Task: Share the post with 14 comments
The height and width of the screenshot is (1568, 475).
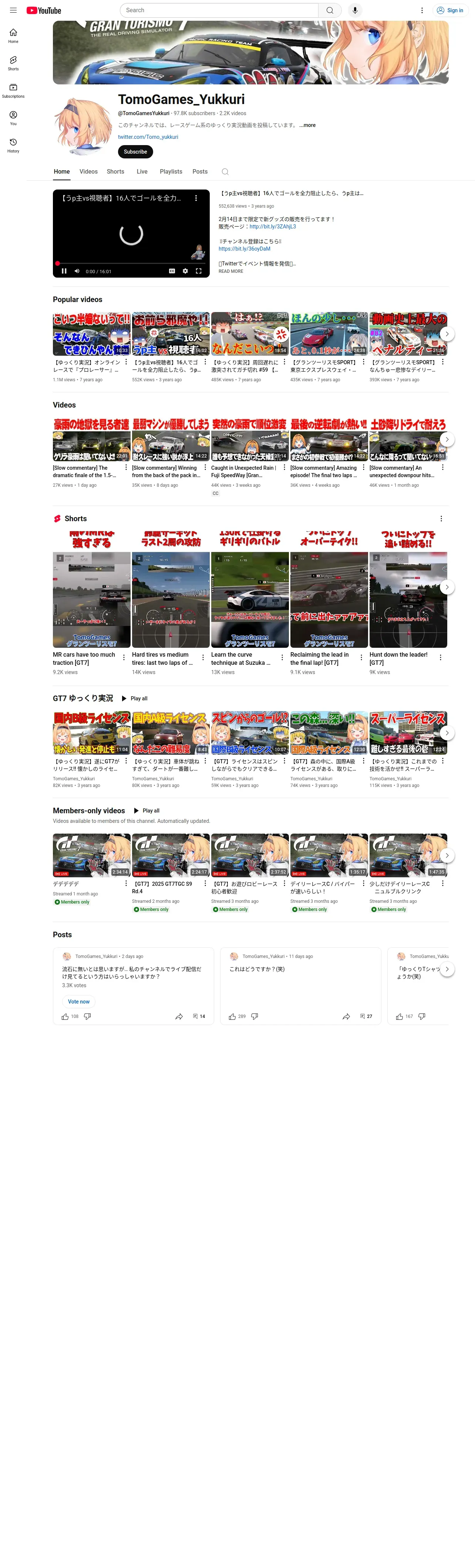Action: (179, 1016)
